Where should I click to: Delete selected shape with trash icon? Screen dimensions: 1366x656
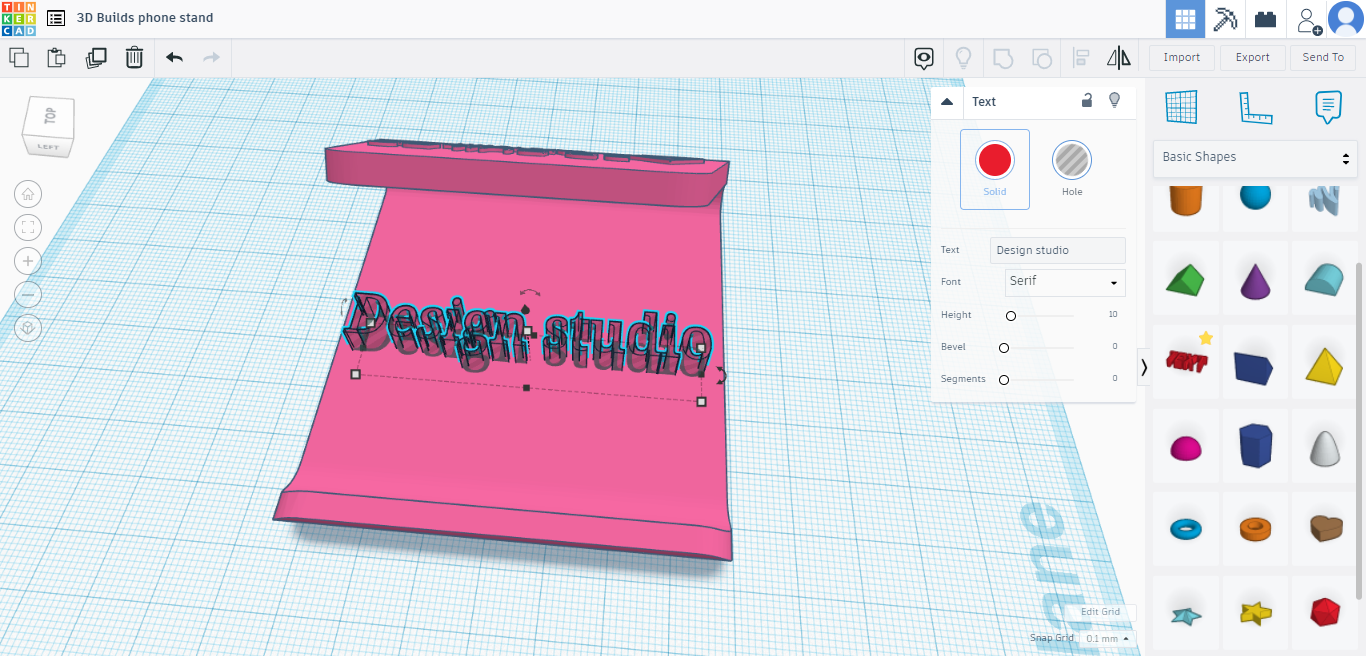pyautogui.click(x=134, y=58)
